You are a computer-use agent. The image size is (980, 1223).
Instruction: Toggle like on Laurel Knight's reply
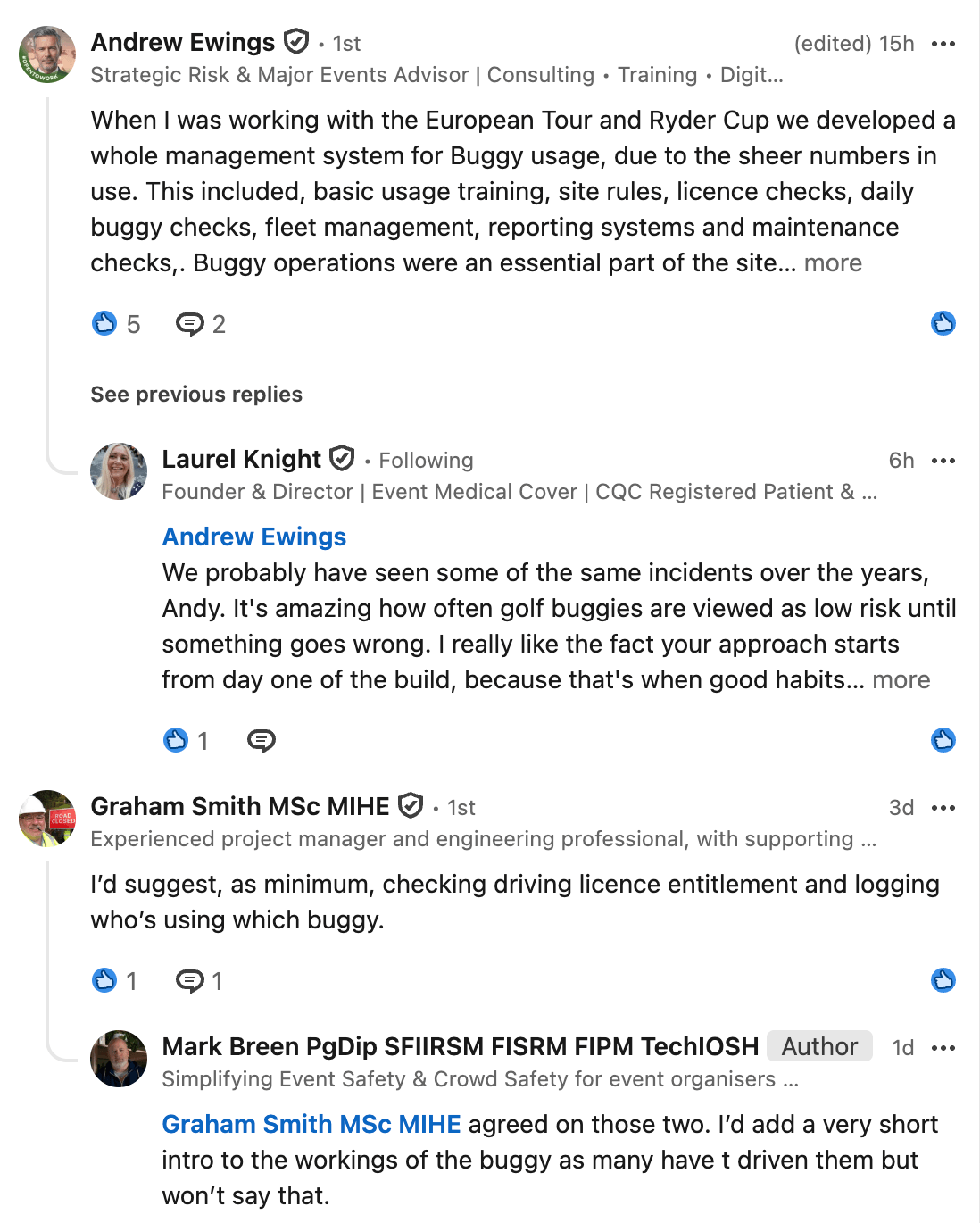point(943,740)
